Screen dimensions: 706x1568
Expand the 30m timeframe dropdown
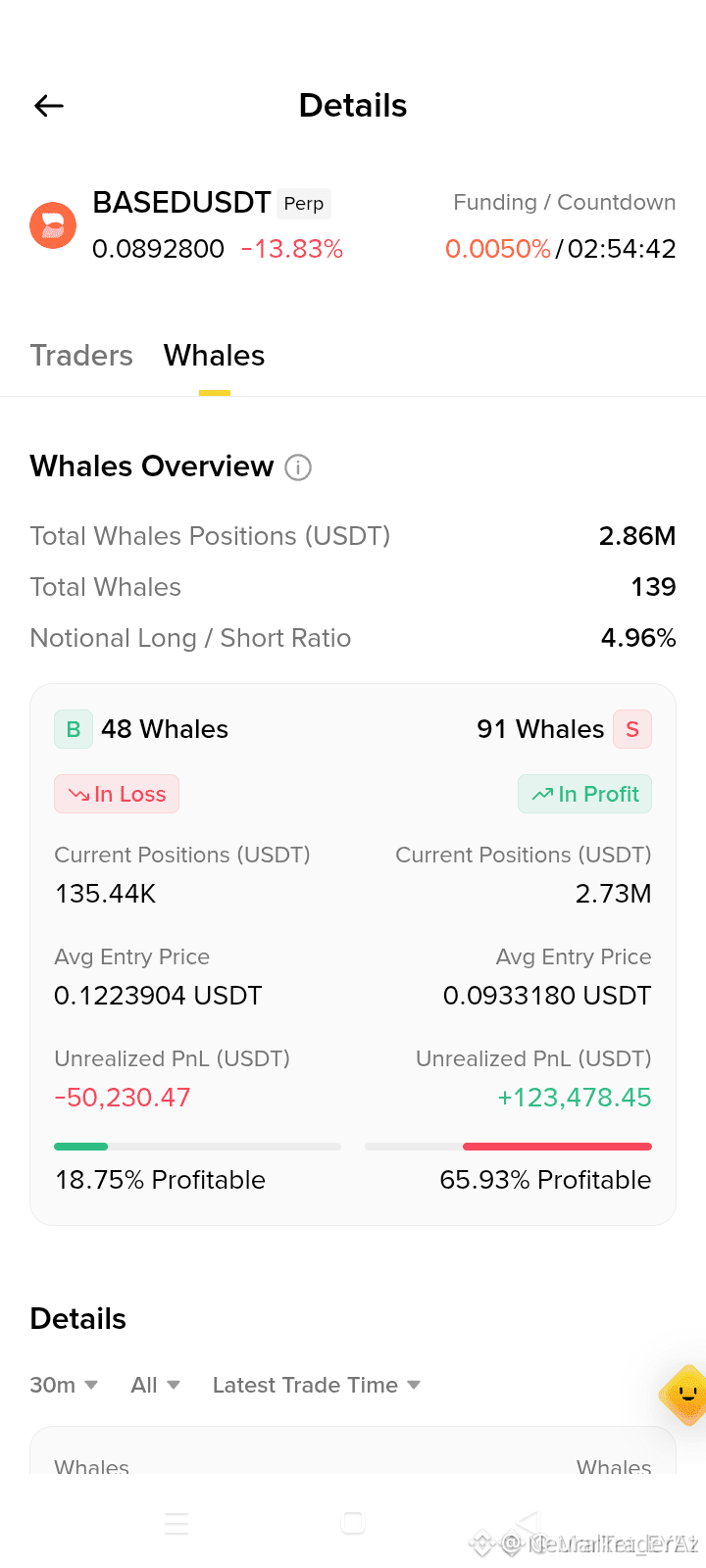pyautogui.click(x=64, y=1385)
